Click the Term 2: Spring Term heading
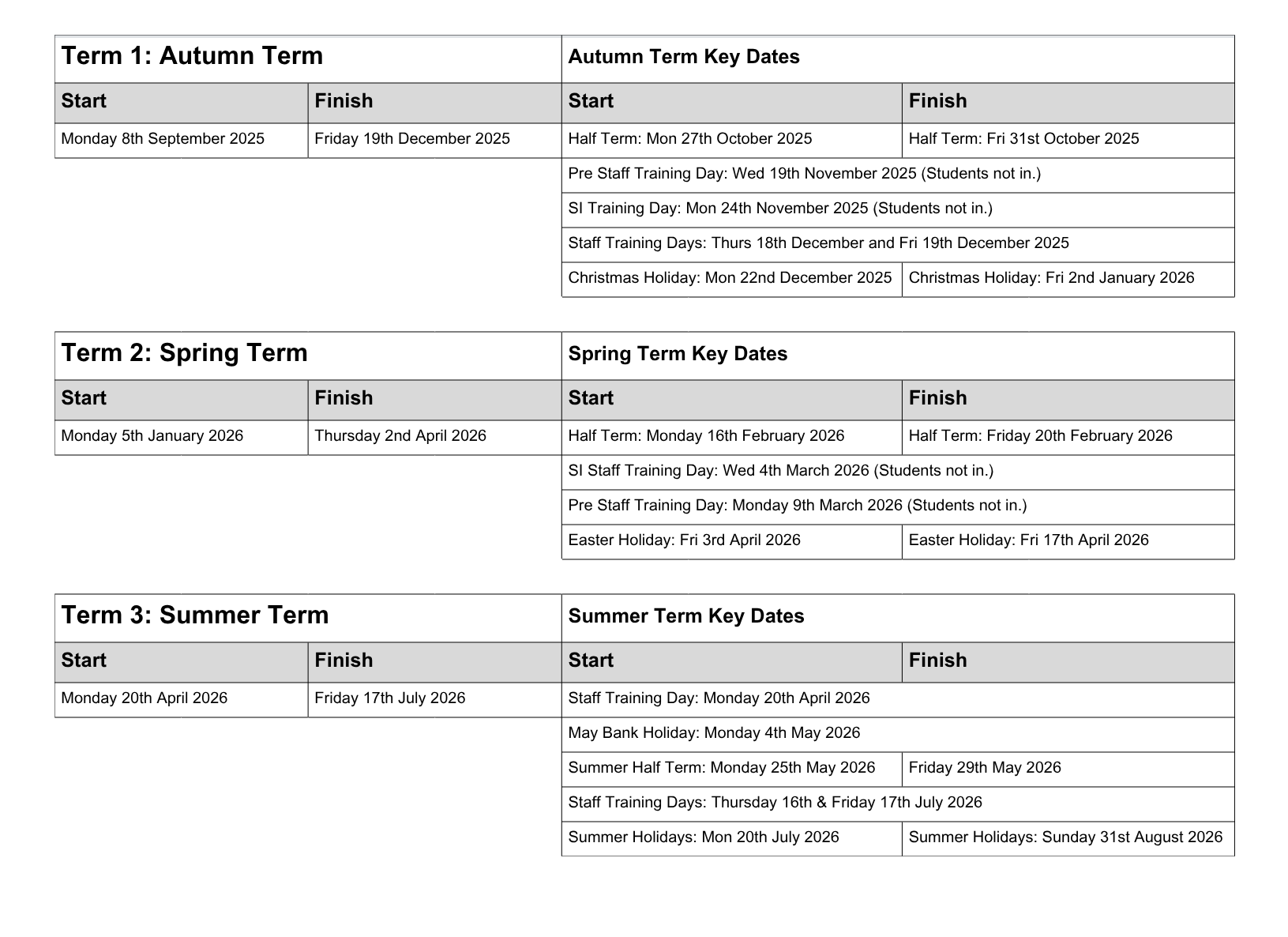Viewport: 1288px width, 937px height. pos(185,353)
